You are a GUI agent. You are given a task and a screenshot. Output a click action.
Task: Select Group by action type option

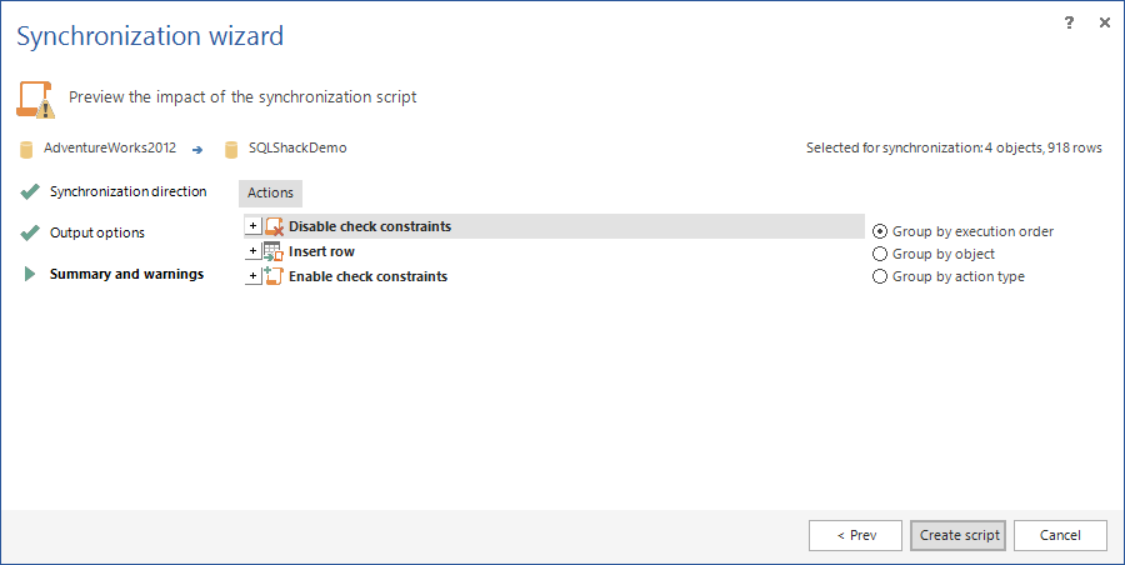point(880,277)
